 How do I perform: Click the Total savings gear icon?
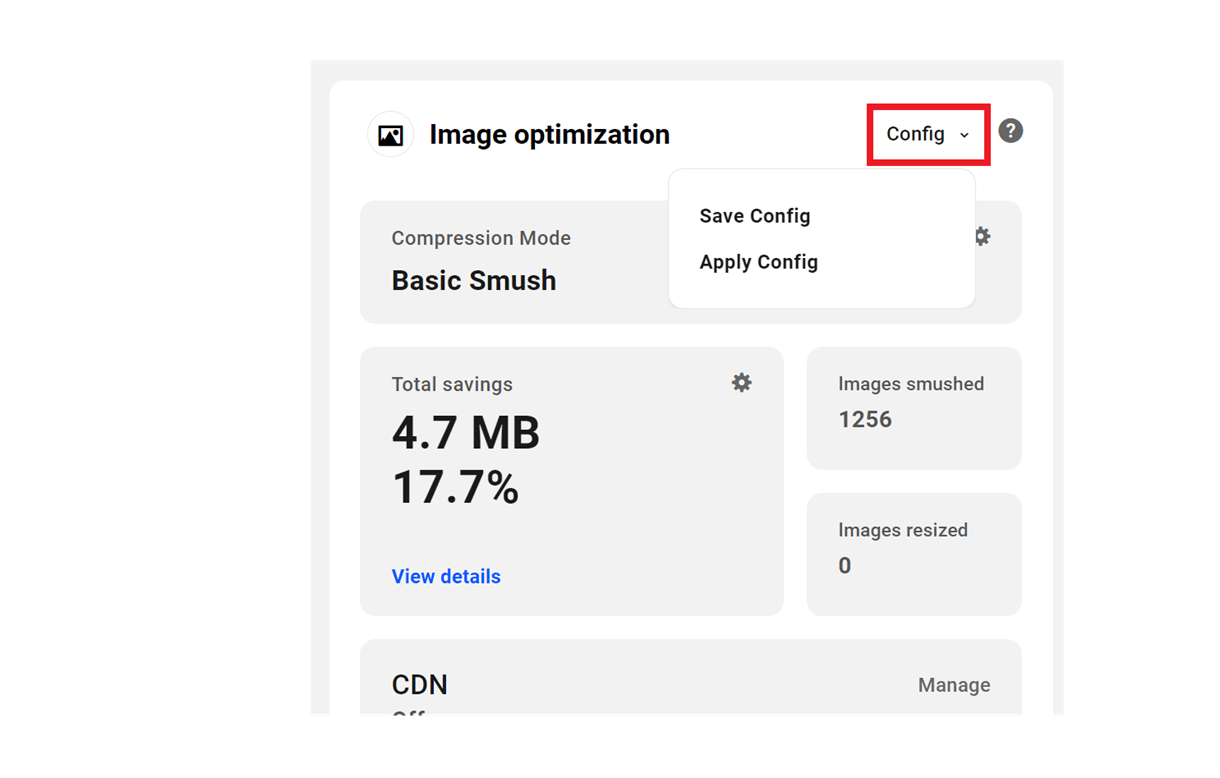[x=741, y=383]
